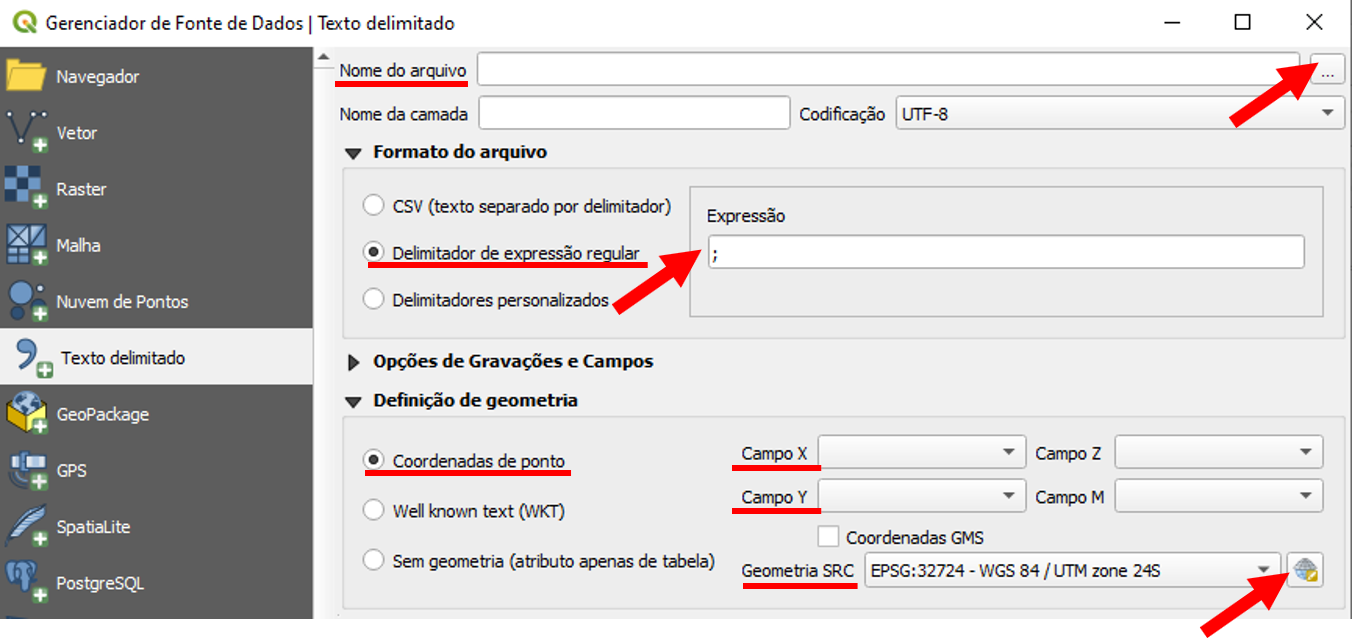Open the Campo X dropdown

(922, 453)
